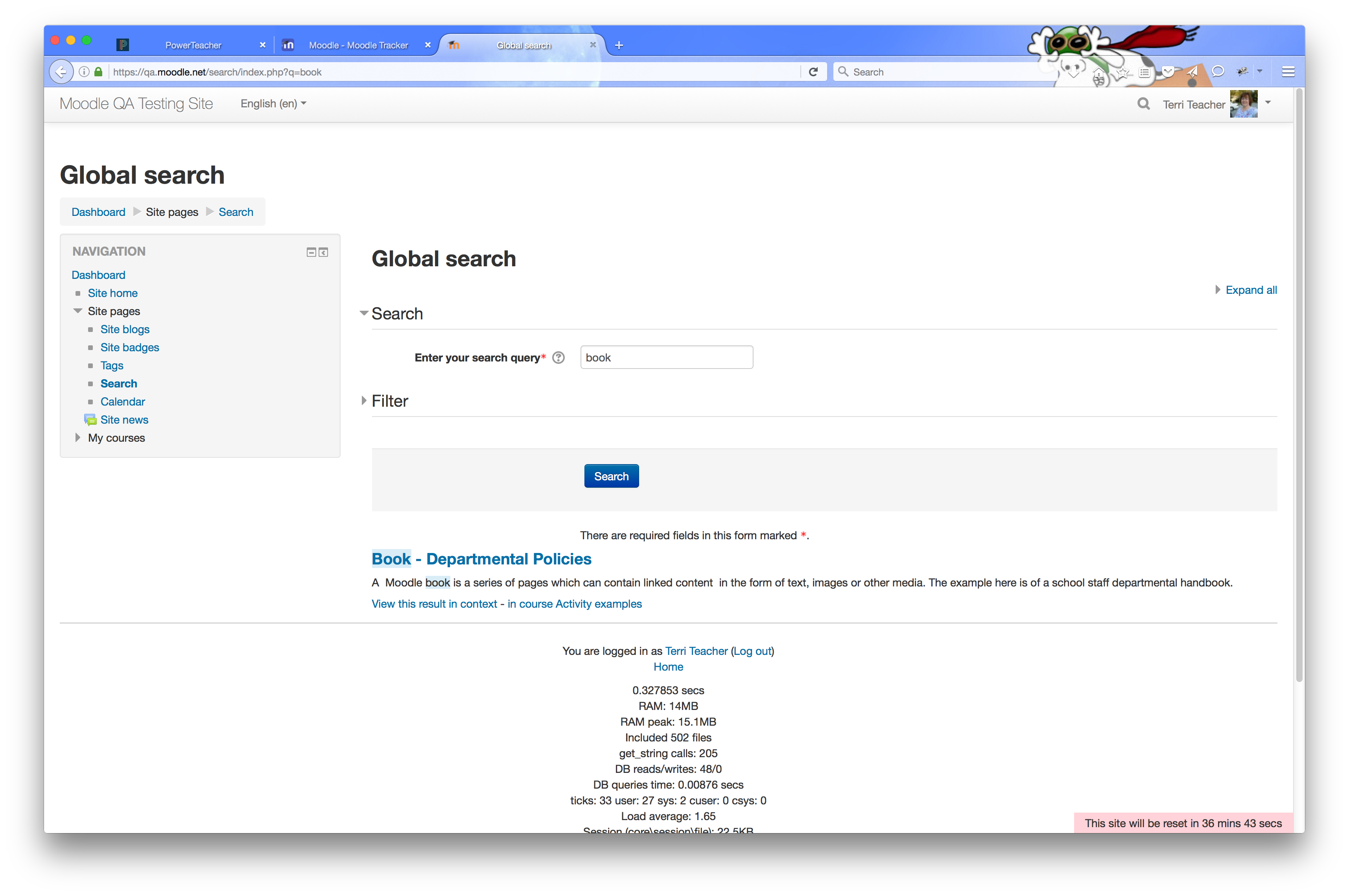Dock the Navigation block

pos(323,252)
